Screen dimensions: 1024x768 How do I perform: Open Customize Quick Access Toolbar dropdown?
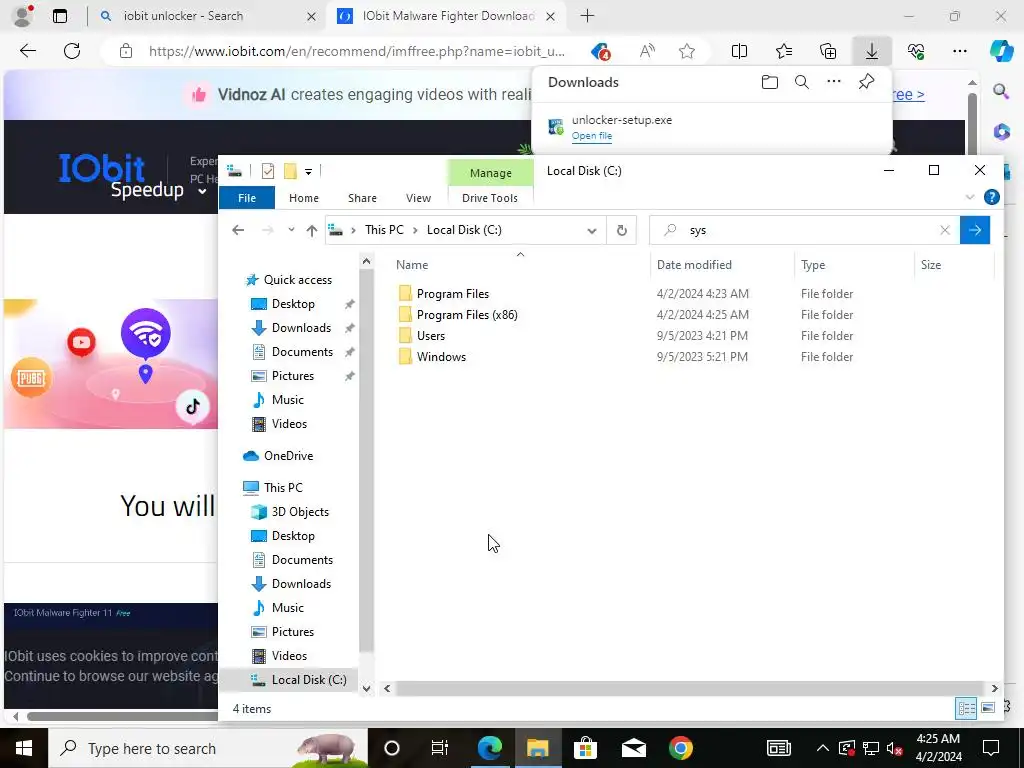tap(308, 172)
